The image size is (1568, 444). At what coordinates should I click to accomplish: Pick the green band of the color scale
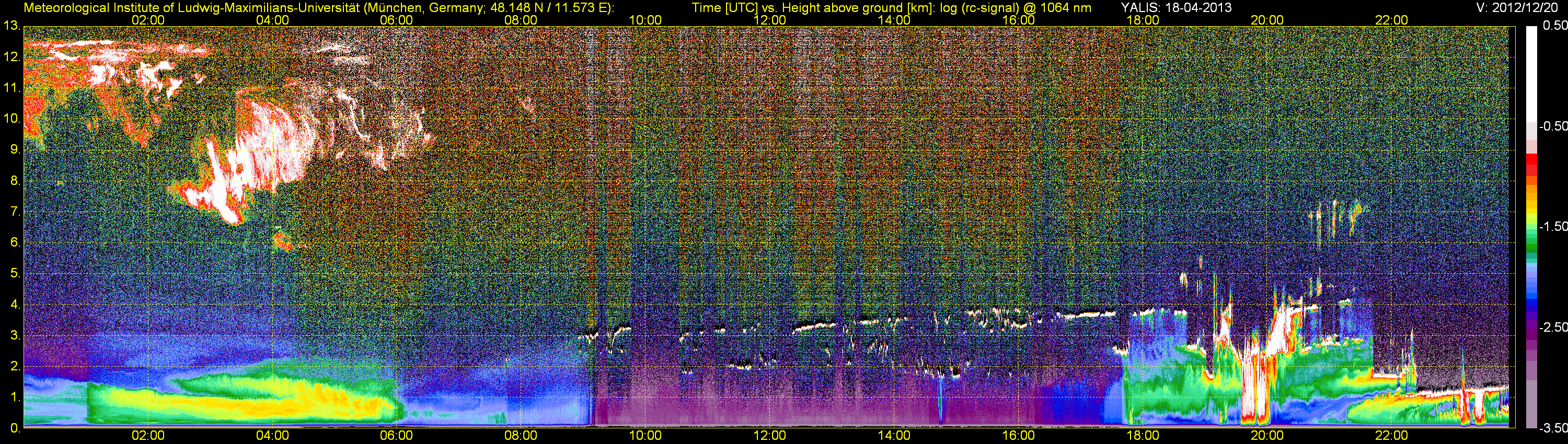point(1531,242)
